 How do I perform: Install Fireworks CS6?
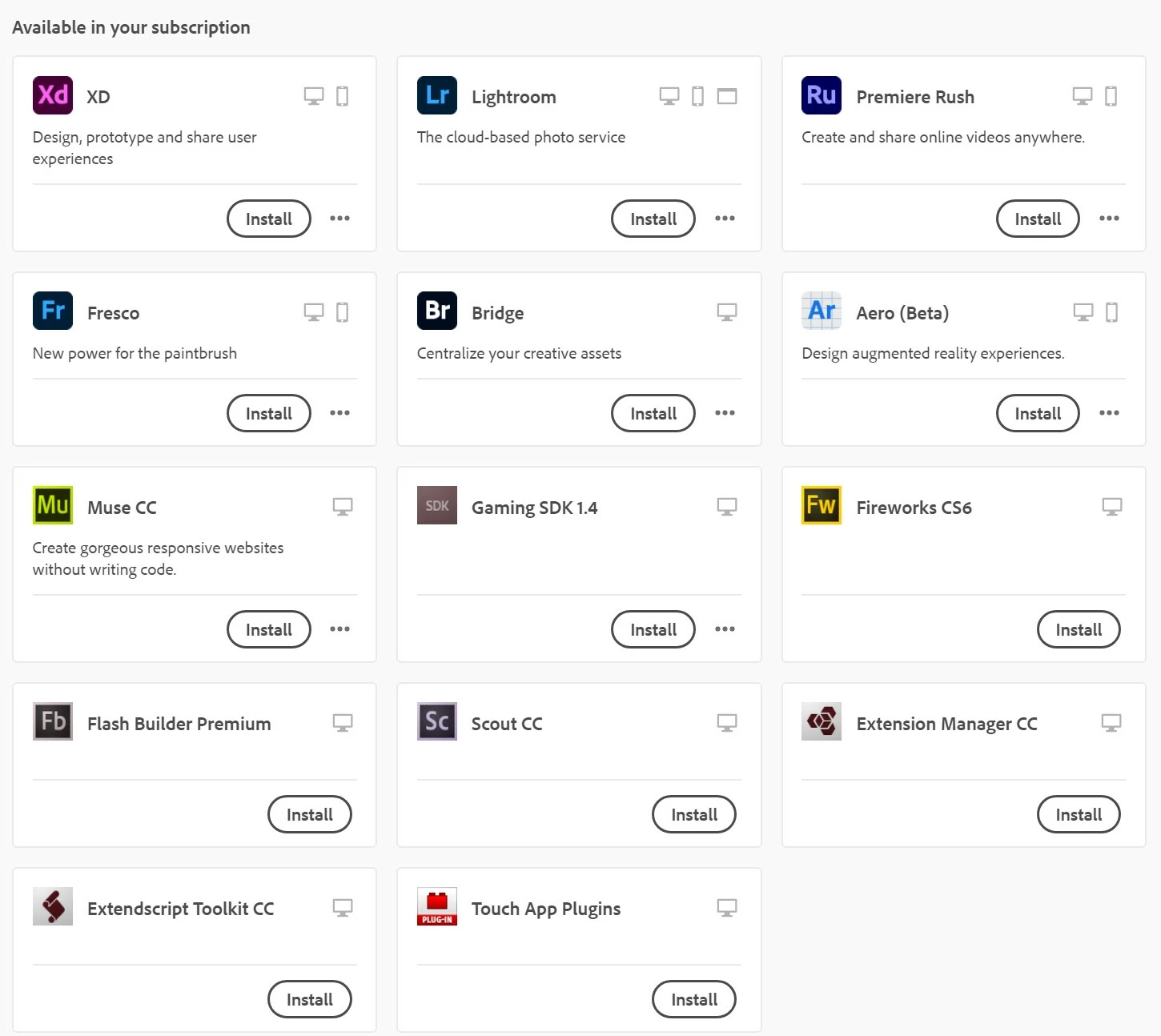point(1079,629)
